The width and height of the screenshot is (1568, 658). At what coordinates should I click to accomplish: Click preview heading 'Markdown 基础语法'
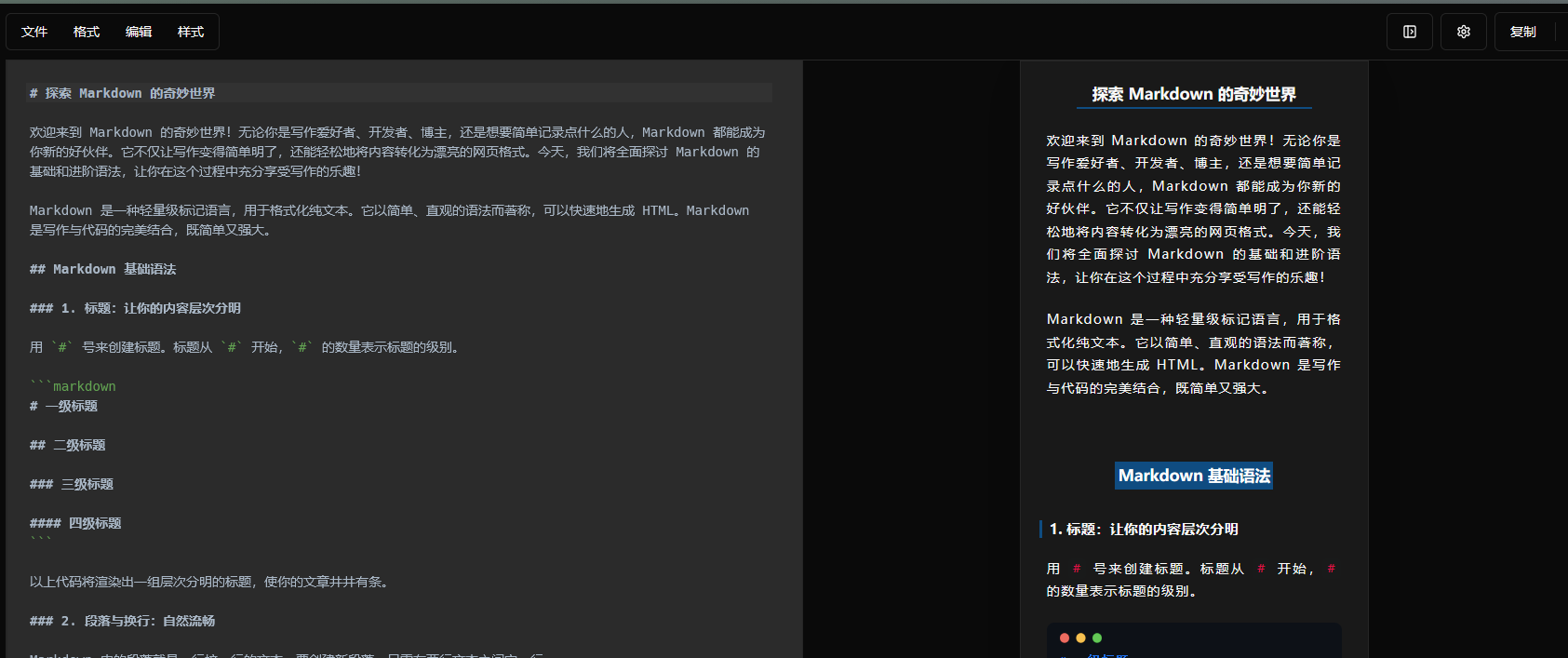click(x=1194, y=476)
